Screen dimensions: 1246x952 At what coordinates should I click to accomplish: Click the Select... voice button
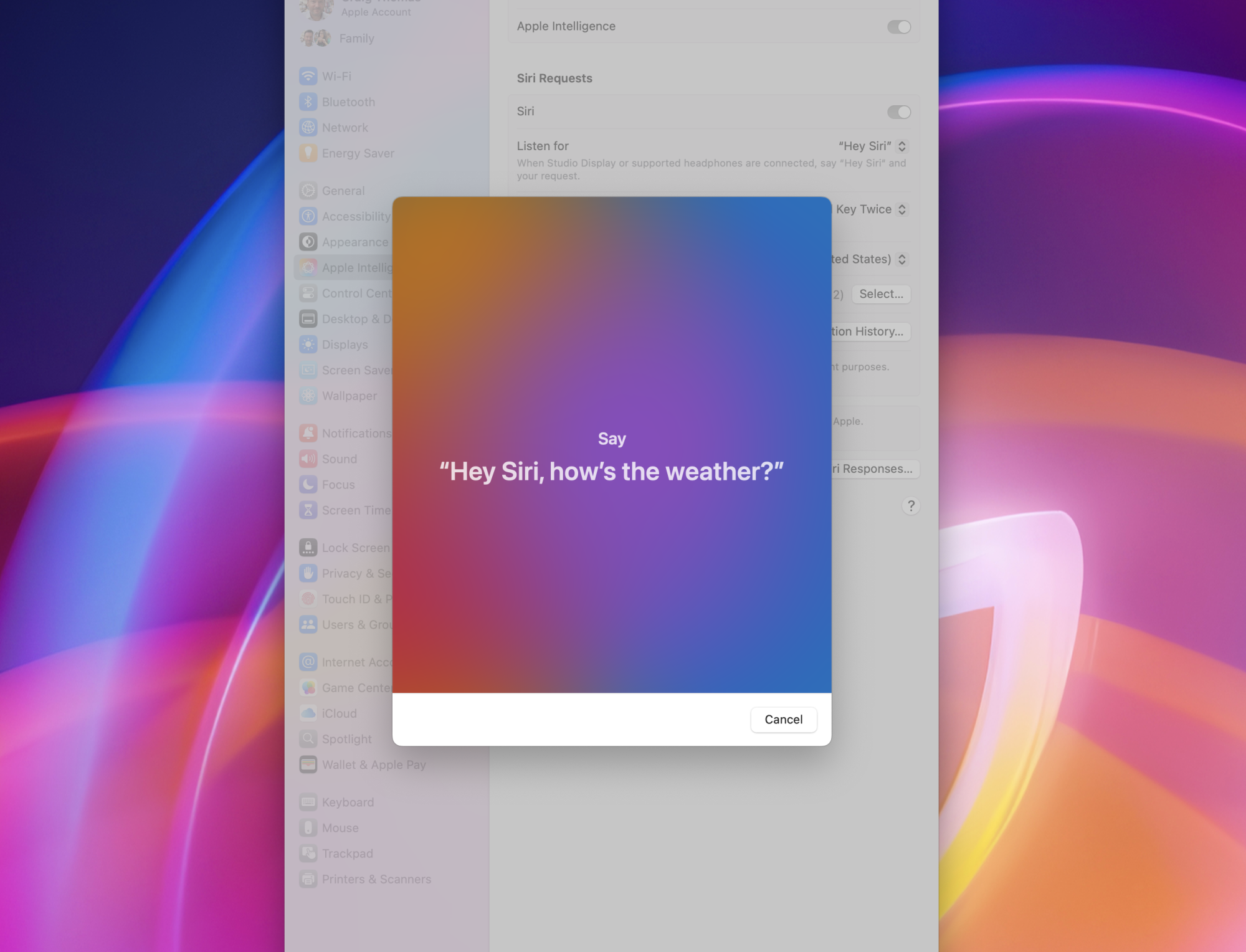[881, 294]
